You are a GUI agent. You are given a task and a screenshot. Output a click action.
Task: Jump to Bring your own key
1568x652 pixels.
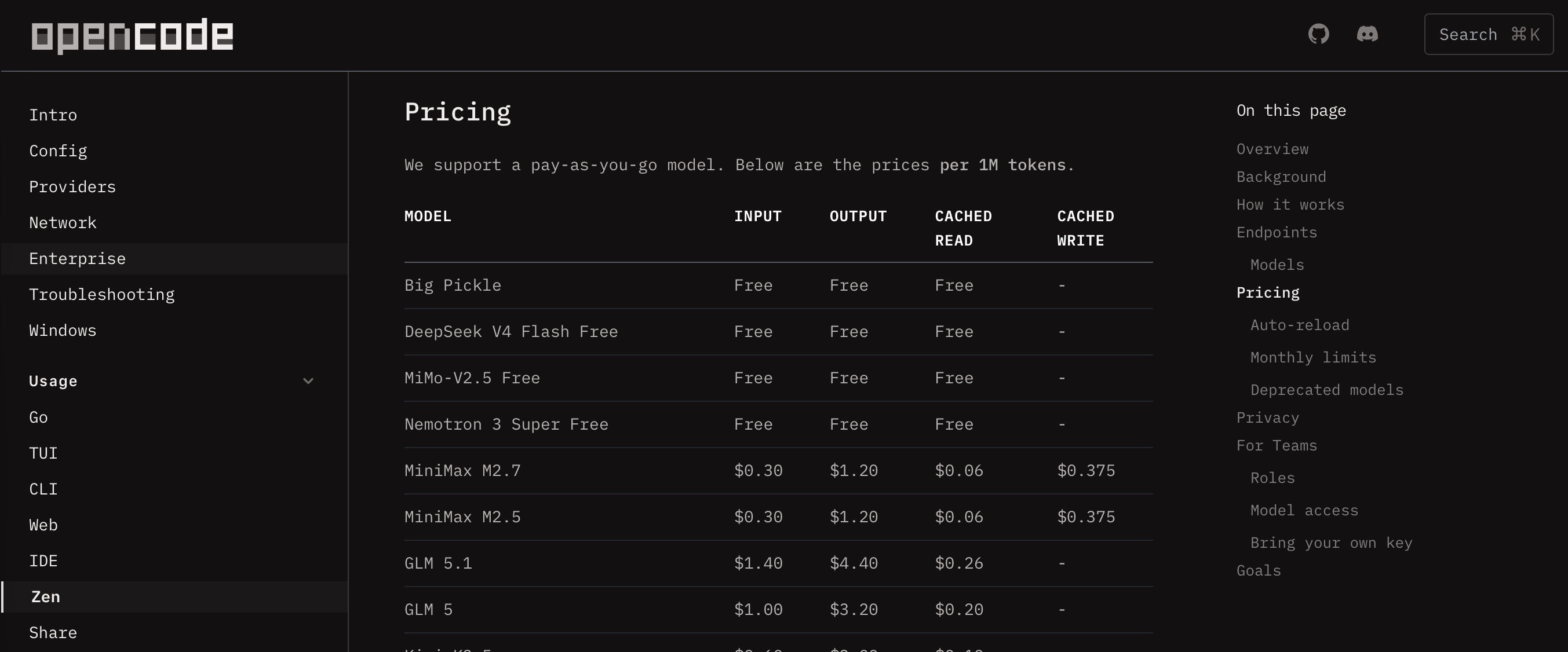pyautogui.click(x=1331, y=543)
